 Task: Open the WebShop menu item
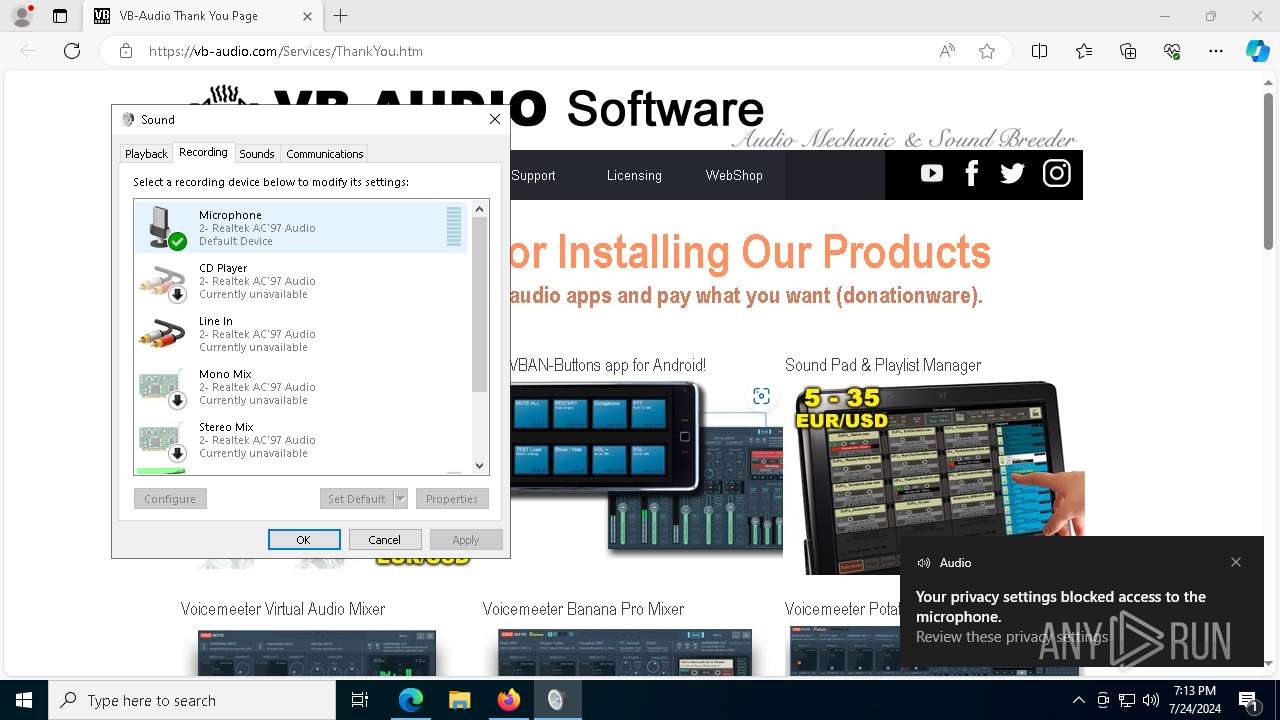pos(734,175)
